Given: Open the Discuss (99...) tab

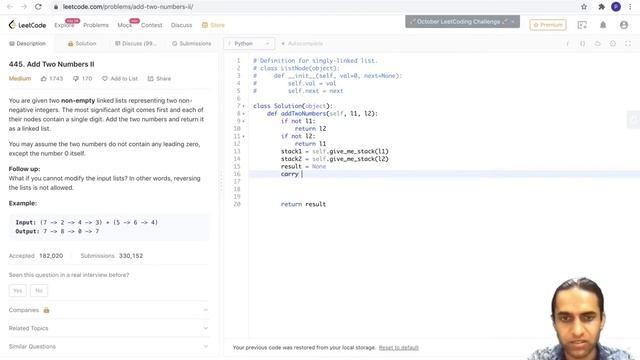Looking at the screenshot, I should [136, 43].
